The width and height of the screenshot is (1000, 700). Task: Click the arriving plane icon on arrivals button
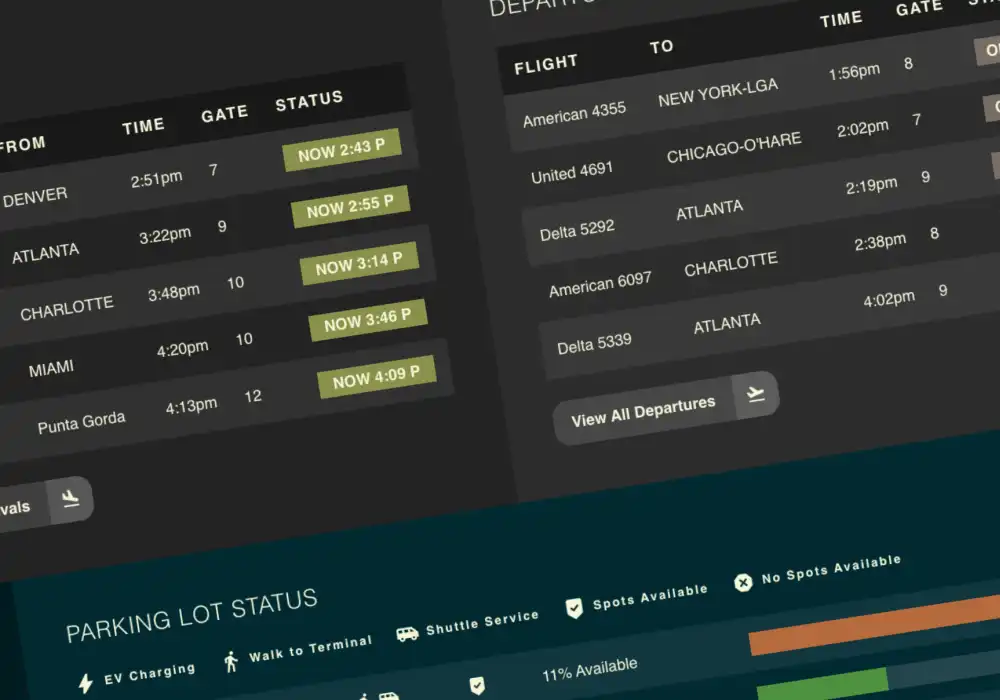pyautogui.click(x=70, y=499)
